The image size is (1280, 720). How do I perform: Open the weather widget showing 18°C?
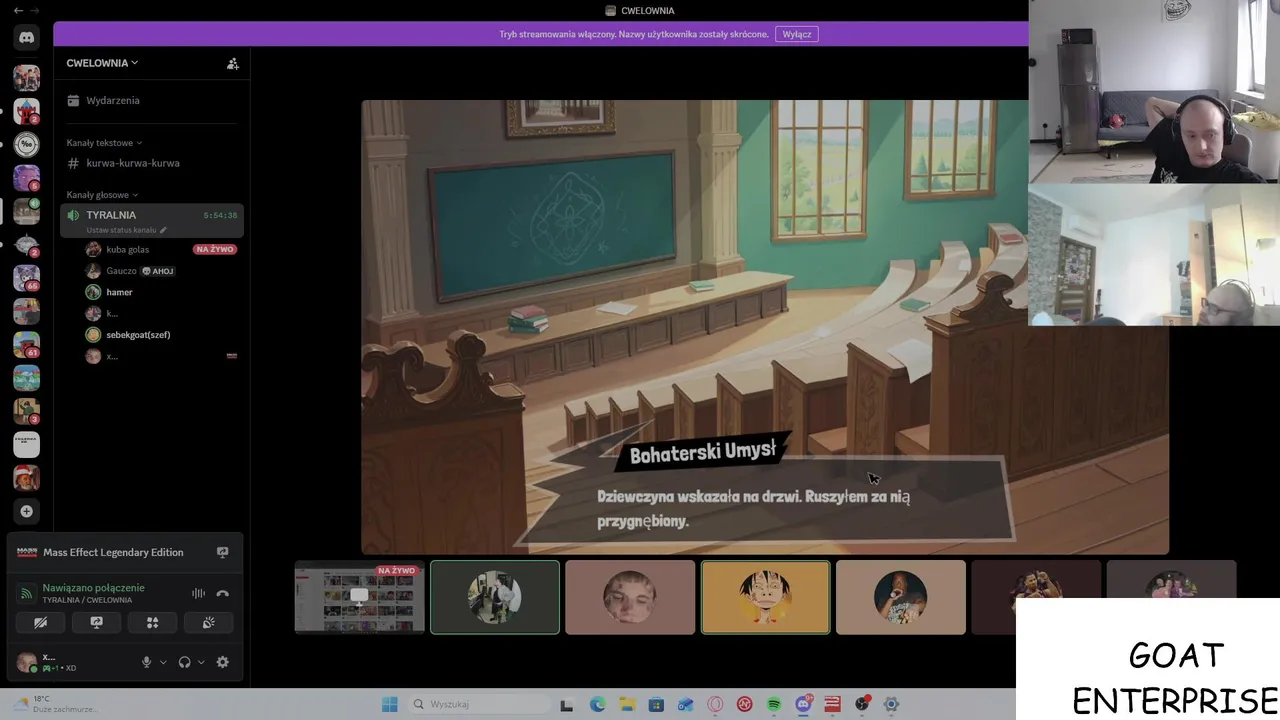click(x=55, y=704)
